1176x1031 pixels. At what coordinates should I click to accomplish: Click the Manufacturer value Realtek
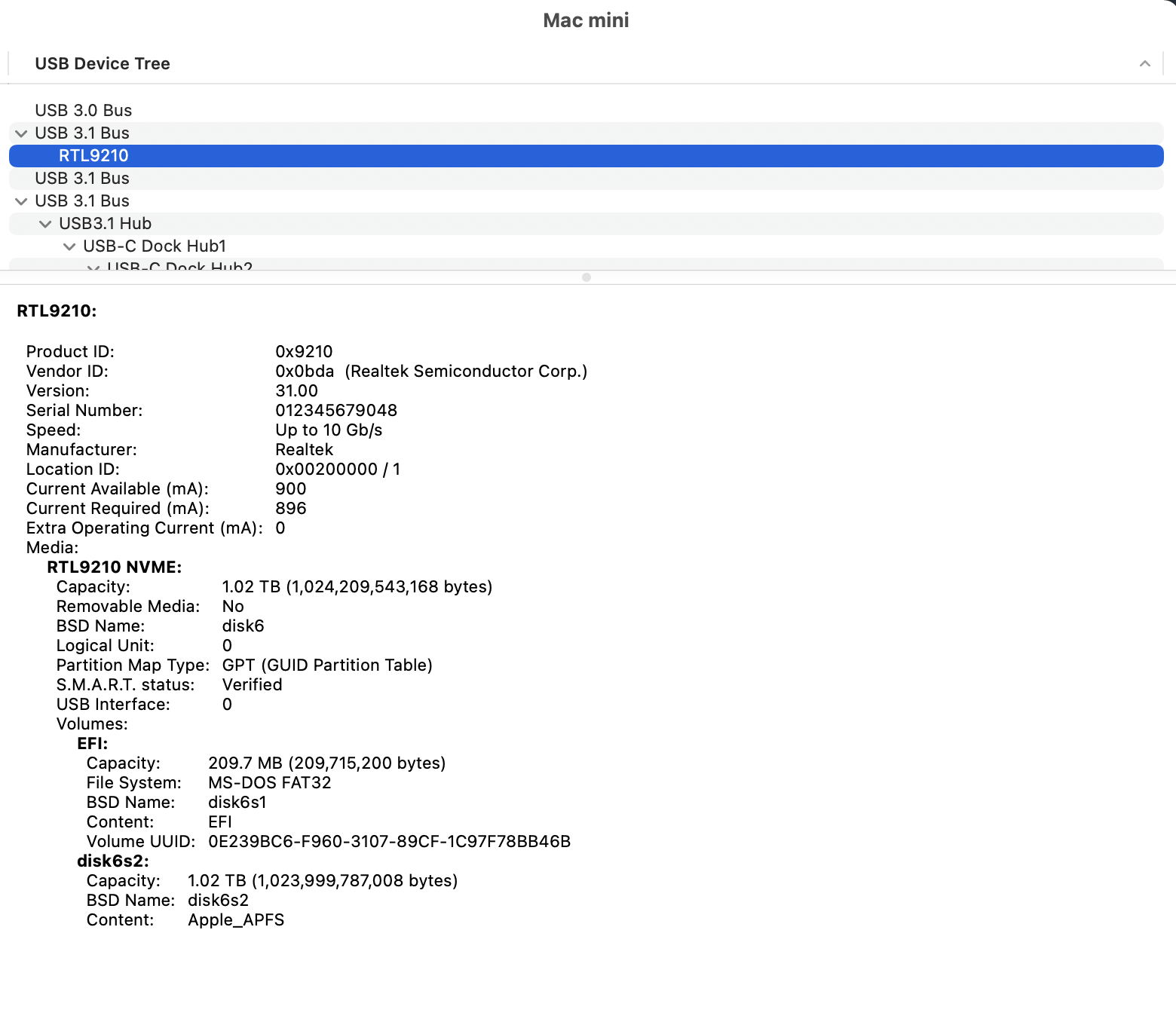(x=304, y=450)
